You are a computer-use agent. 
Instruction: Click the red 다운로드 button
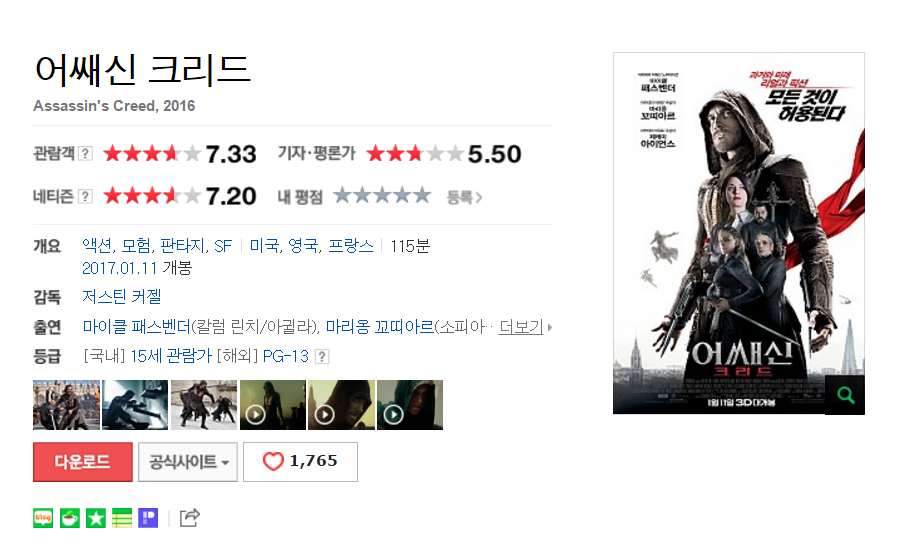point(83,462)
